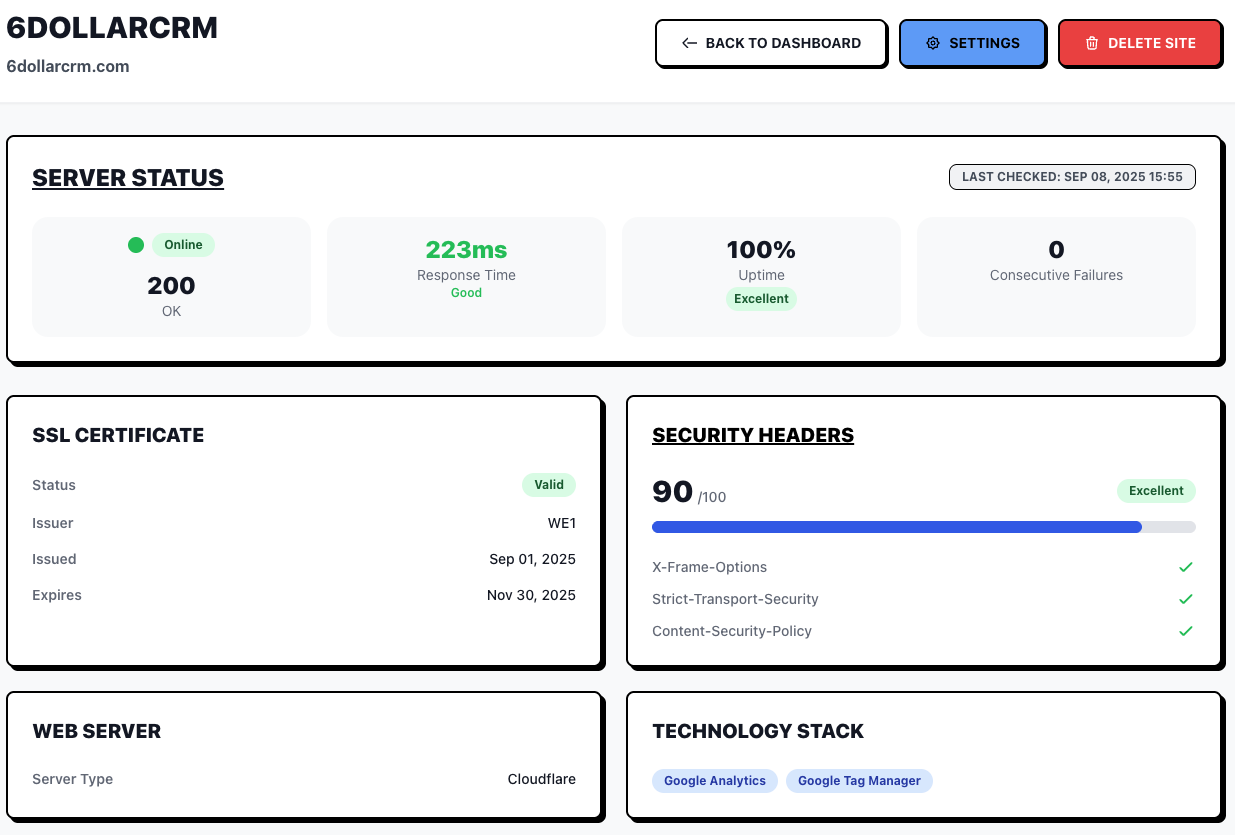Click the Security Headers Excellent badge

pos(1156,491)
